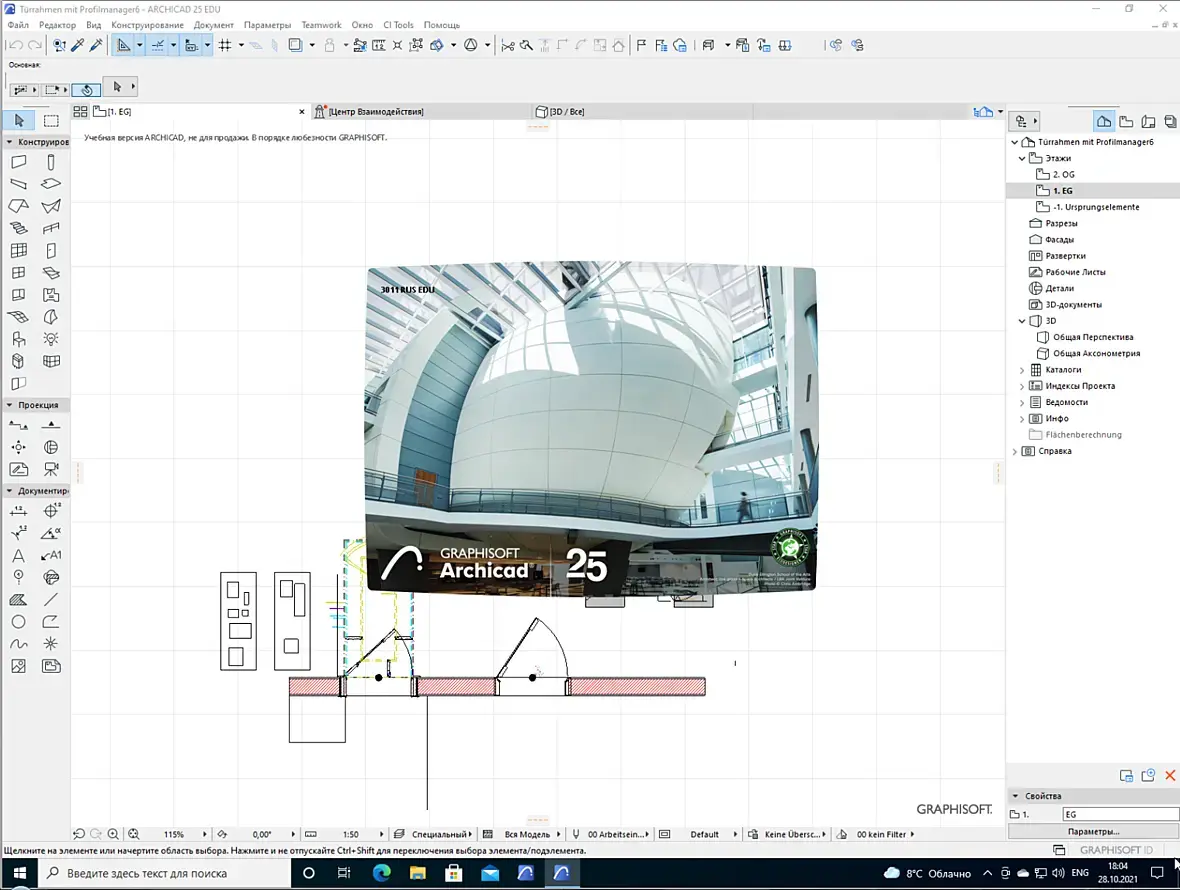Select the Window tool
The image size is (1180, 890).
(x=19, y=272)
